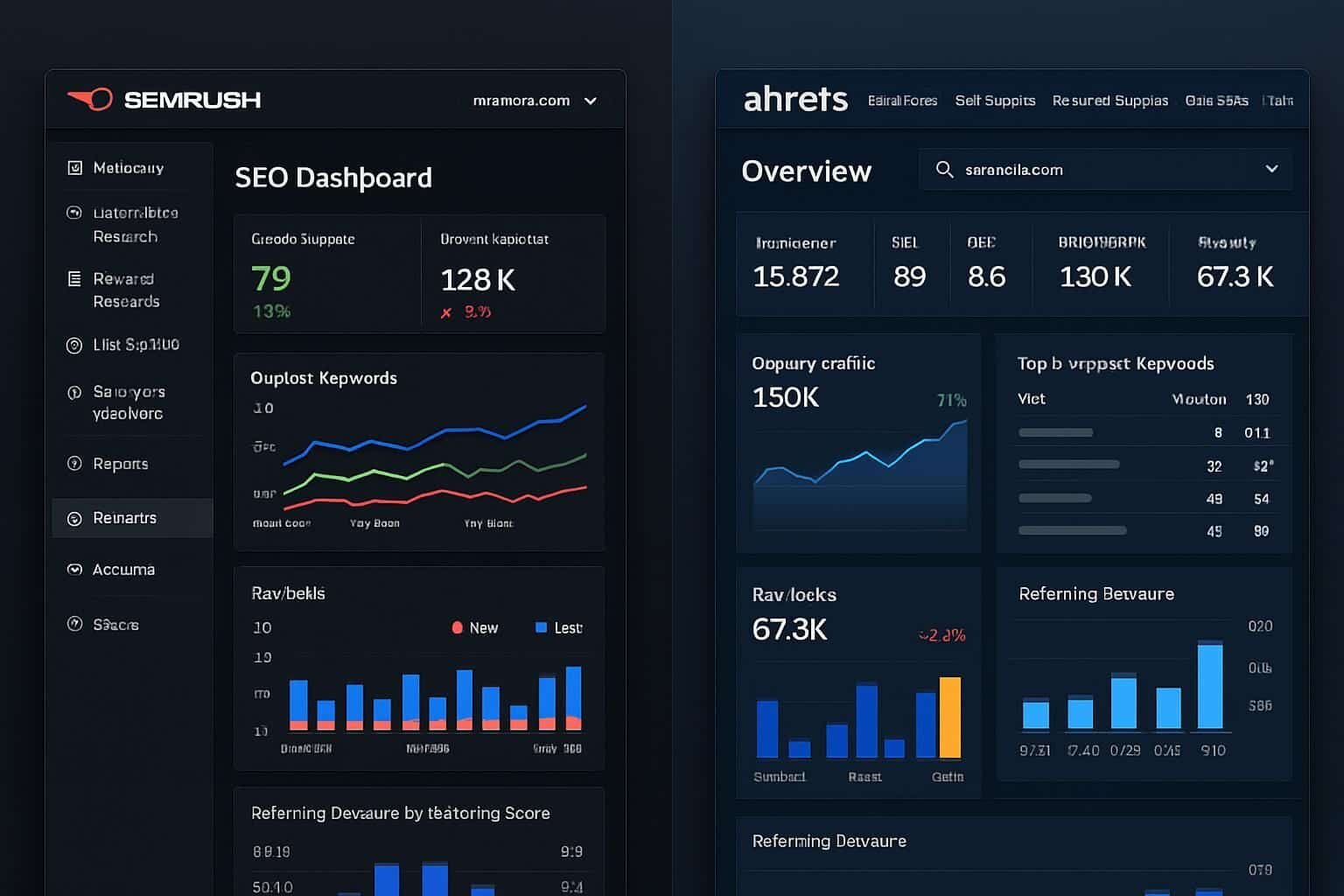
Task: Click the Reward Researds list icon
Action: tap(74, 279)
